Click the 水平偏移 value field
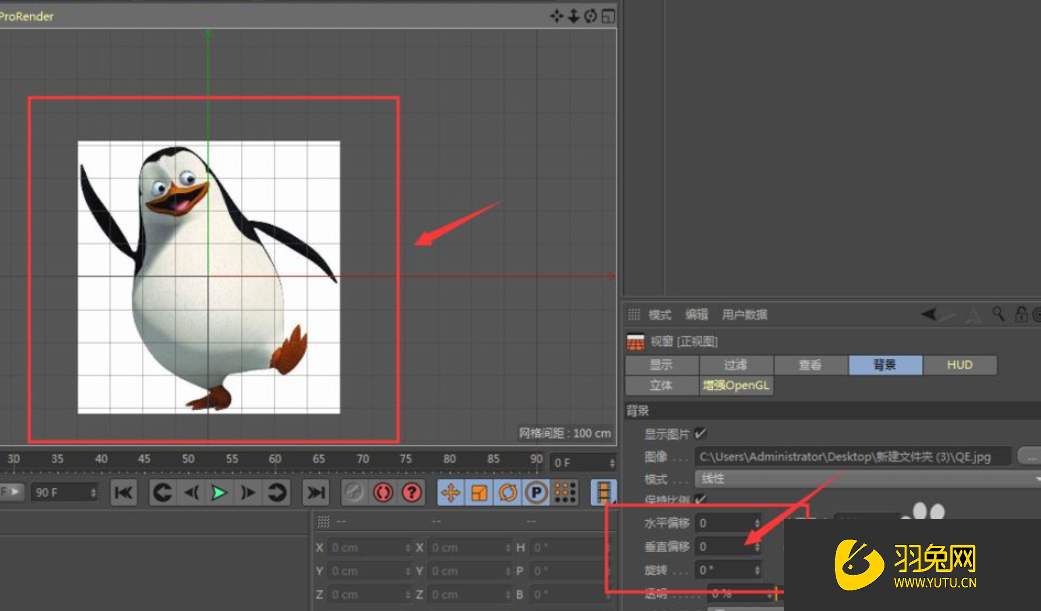The width and height of the screenshot is (1041, 611). pyautogui.click(x=724, y=523)
